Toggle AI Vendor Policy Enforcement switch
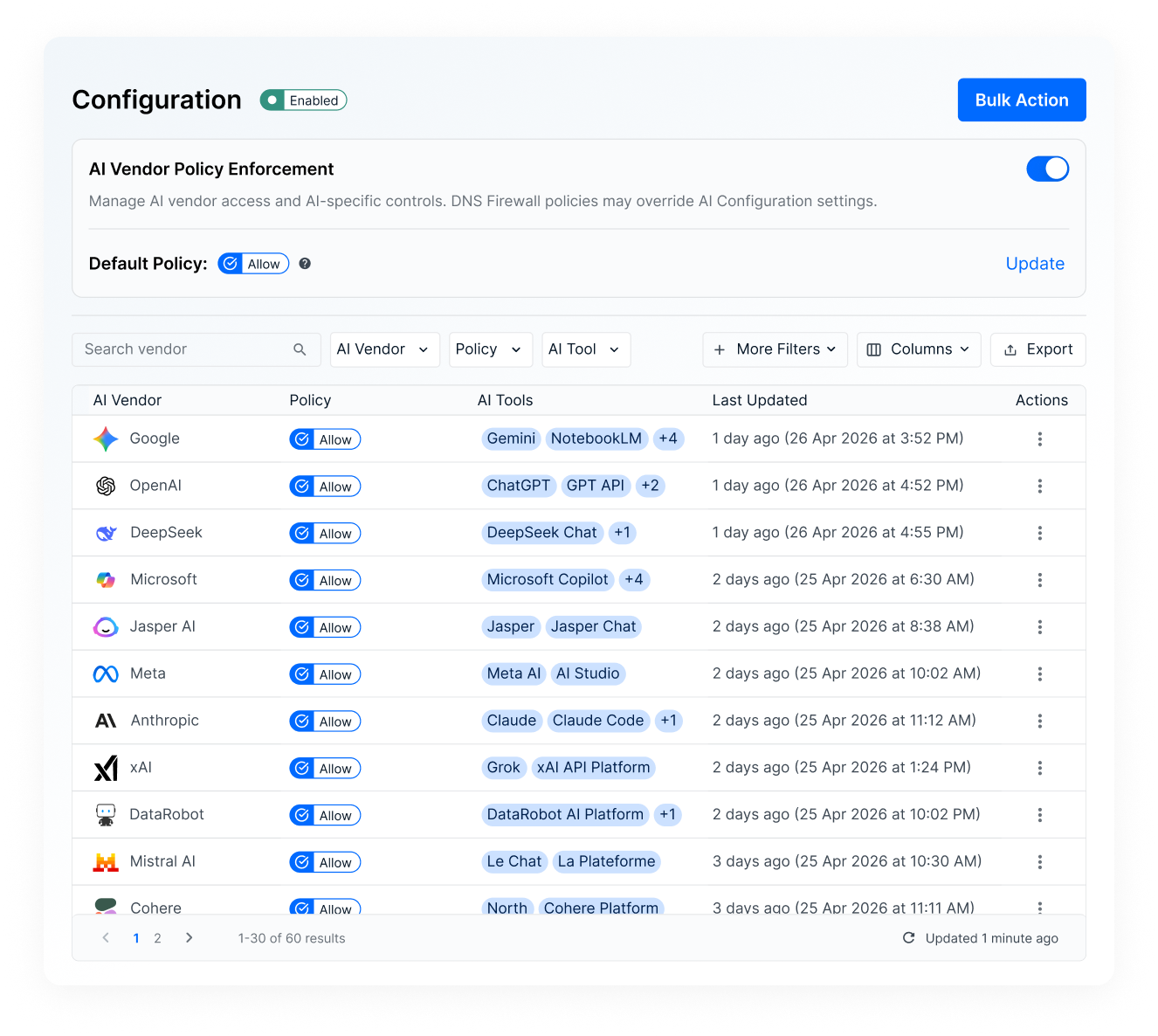1158x1036 pixels. point(1047,169)
